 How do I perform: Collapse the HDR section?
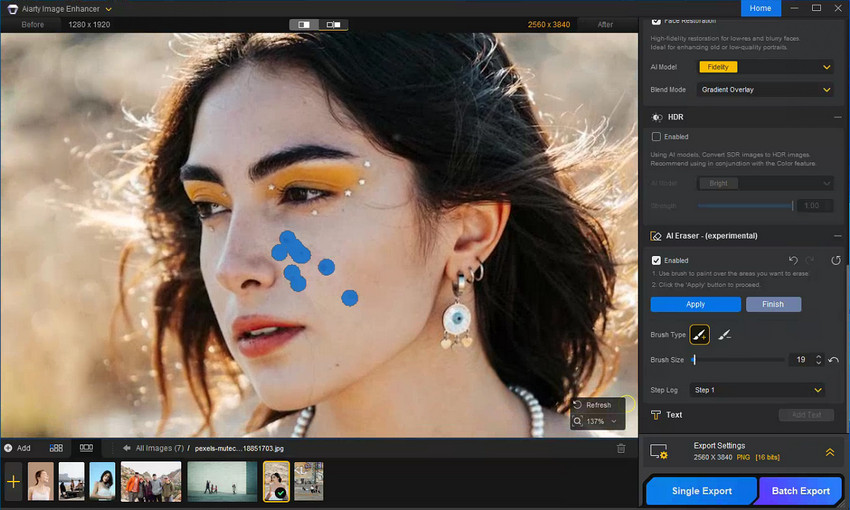tap(838, 117)
